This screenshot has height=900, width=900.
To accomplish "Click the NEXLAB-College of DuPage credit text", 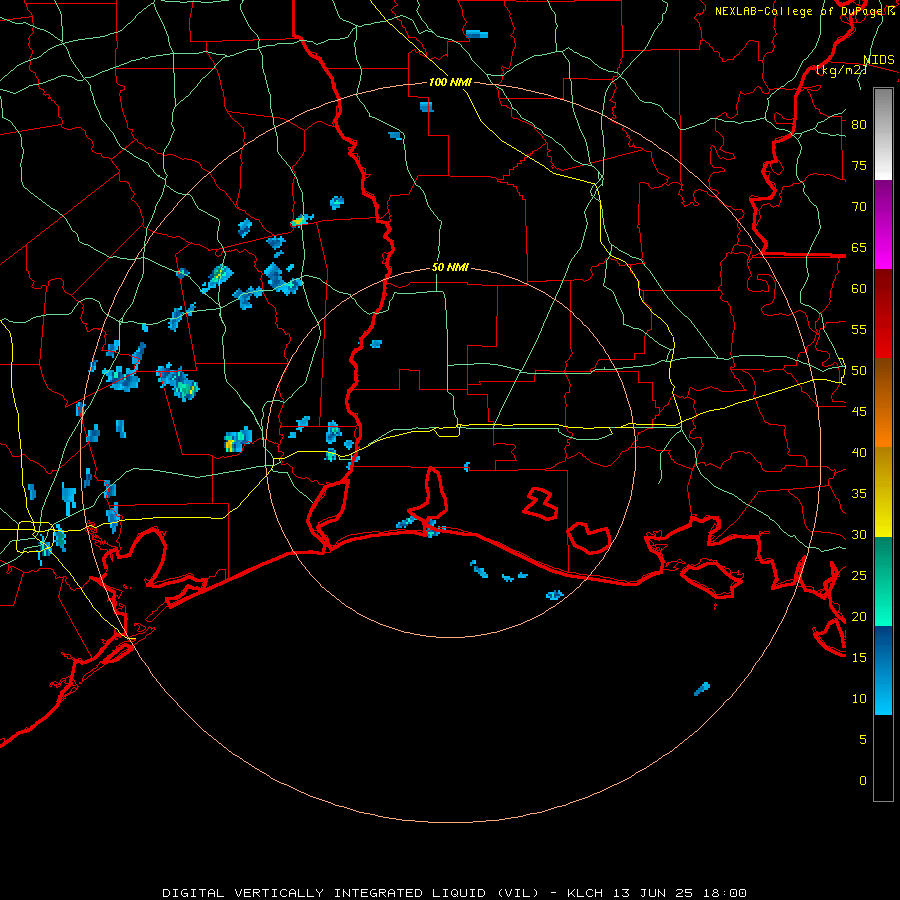I will click(805, 11).
